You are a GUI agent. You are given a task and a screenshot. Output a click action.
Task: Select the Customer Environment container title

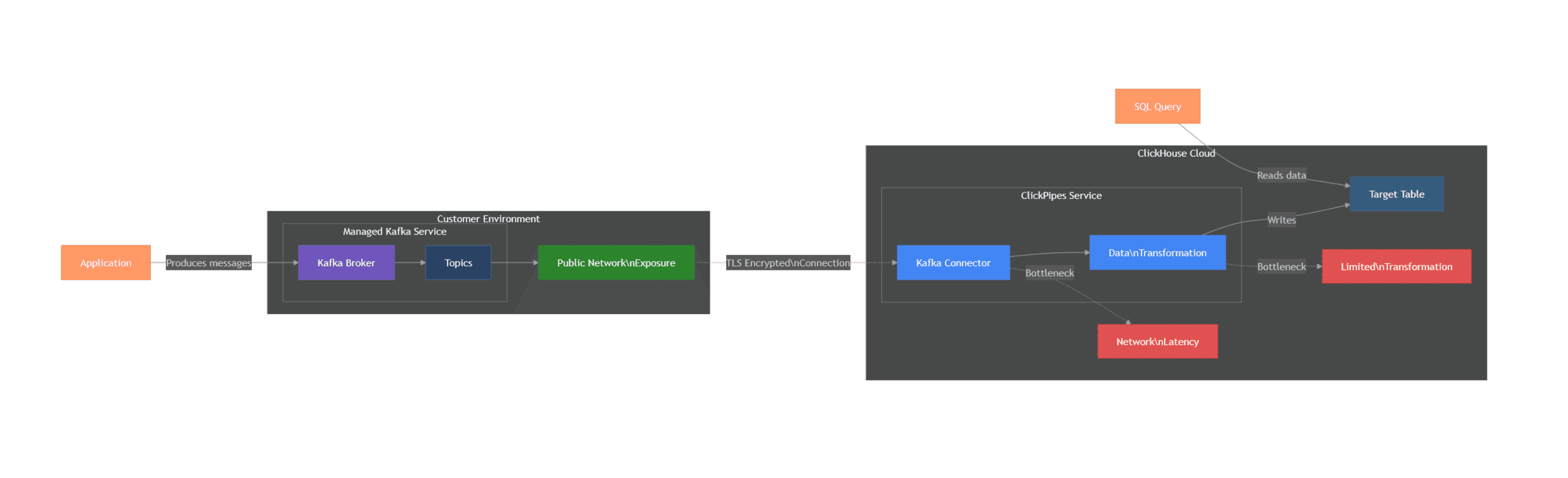point(488,219)
